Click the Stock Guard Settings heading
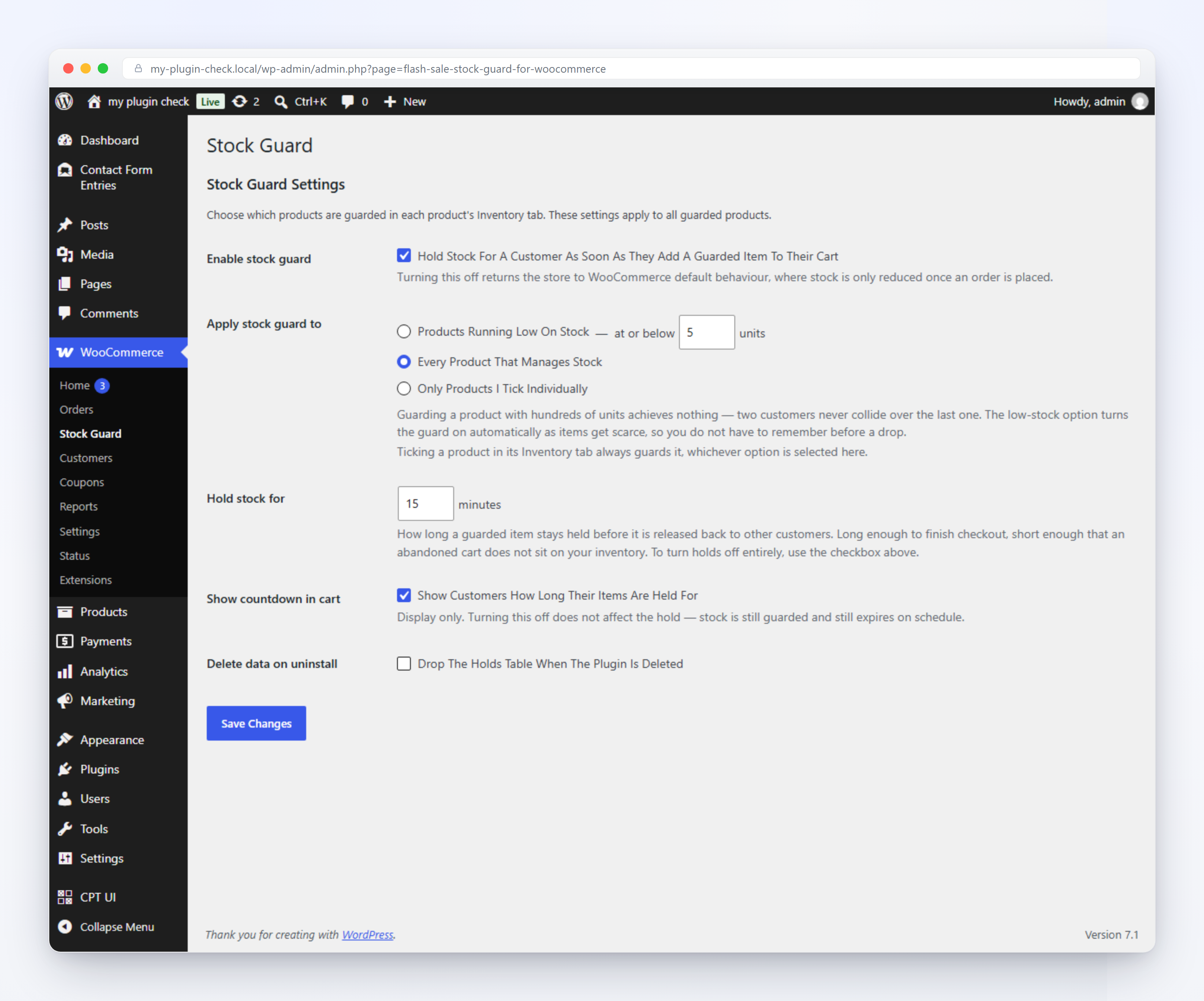 (276, 184)
